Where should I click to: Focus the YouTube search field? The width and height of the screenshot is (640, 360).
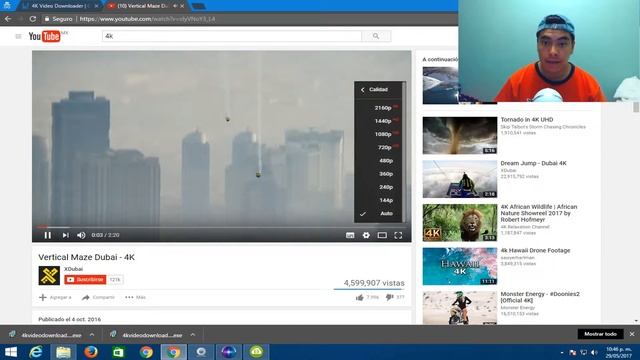(231, 36)
